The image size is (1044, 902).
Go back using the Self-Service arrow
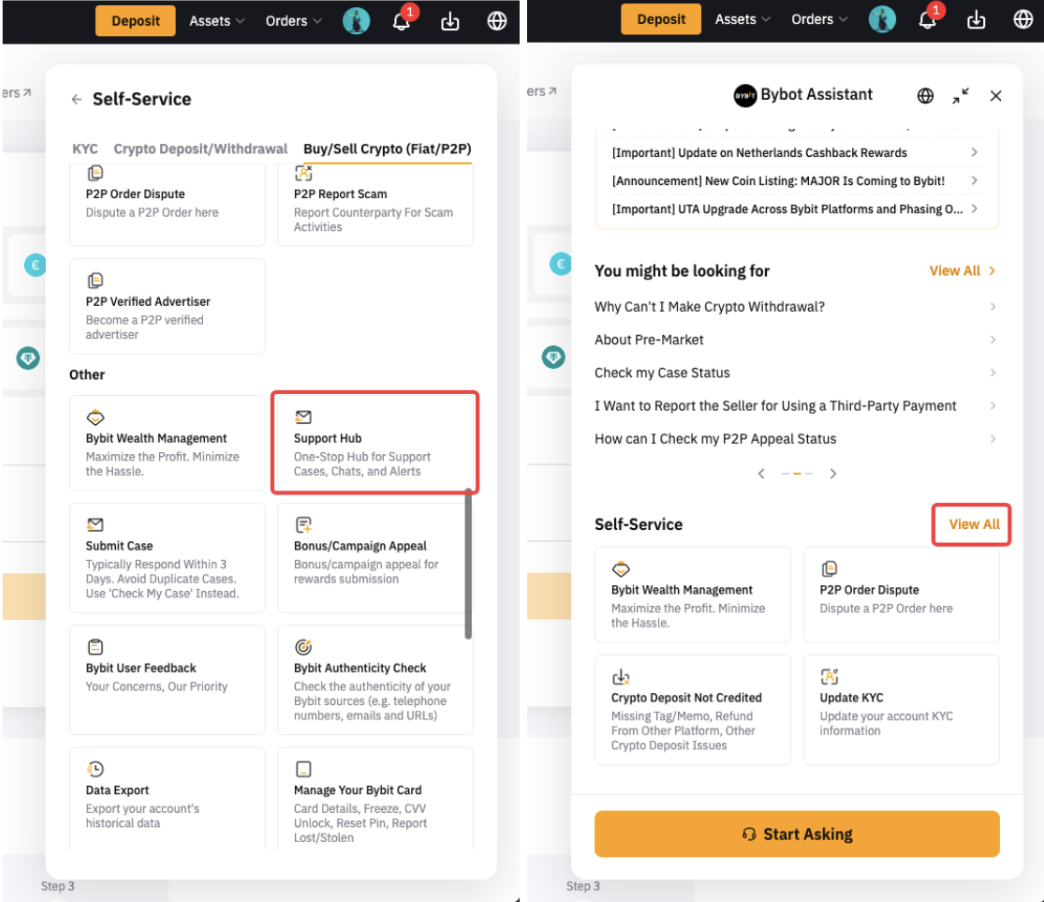click(77, 99)
